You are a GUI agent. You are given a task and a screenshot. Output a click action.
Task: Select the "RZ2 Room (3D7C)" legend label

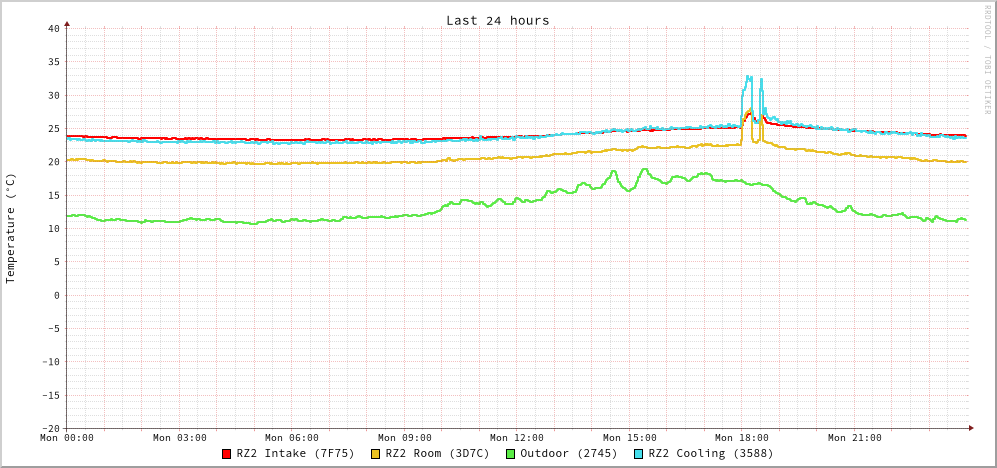(x=437, y=454)
